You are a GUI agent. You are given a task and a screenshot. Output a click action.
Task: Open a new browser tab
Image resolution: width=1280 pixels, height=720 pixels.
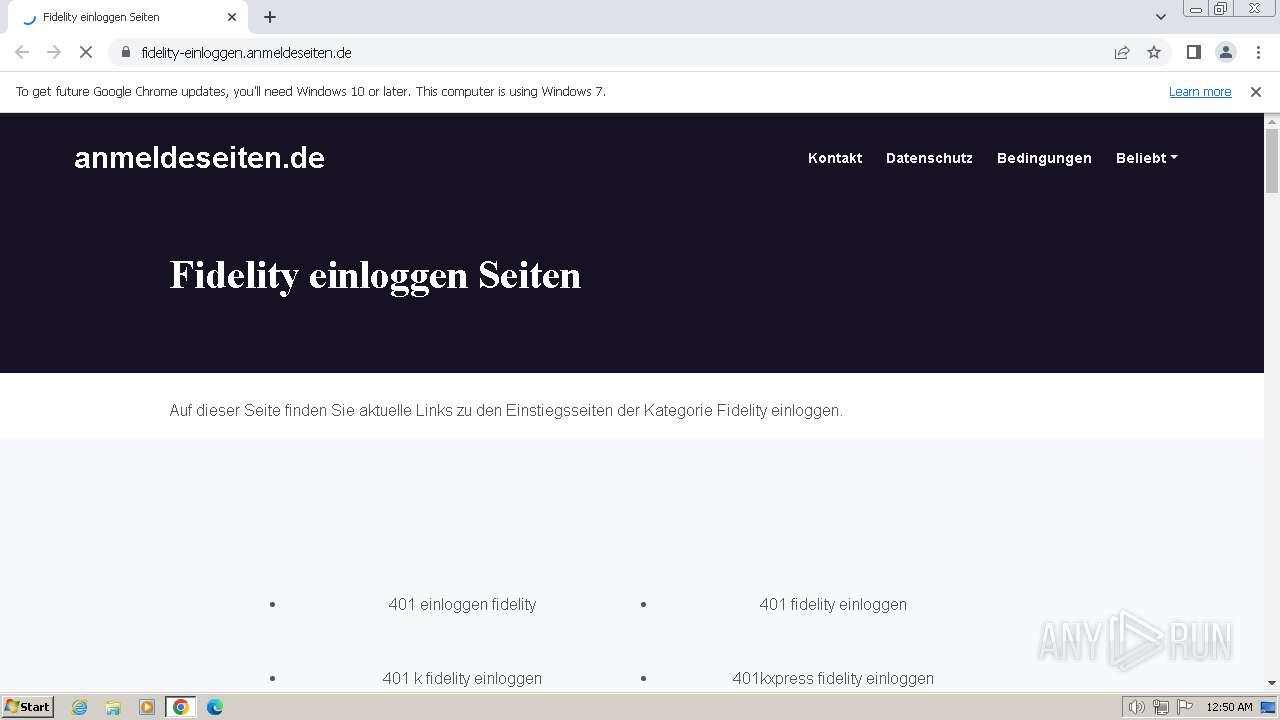[x=270, y=17]
